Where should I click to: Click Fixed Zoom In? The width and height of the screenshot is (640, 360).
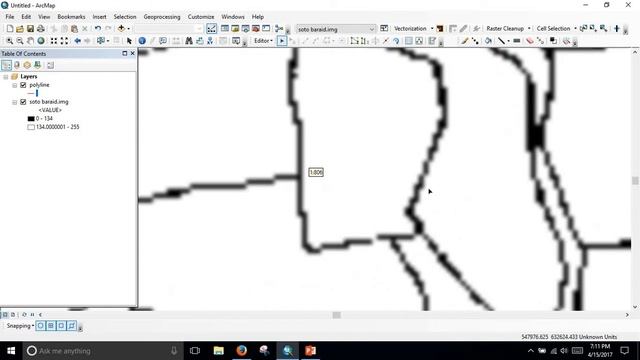pyautogui.click(x=54, y=41)
